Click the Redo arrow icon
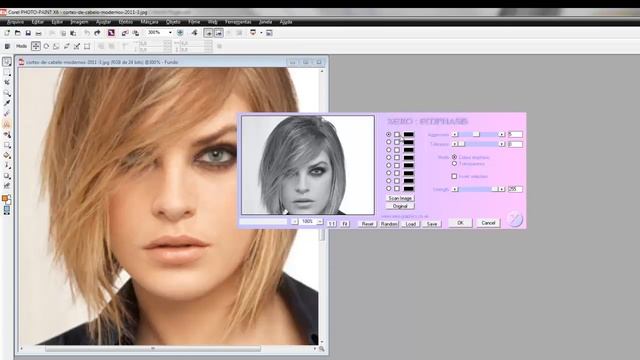 pos(97,33)
